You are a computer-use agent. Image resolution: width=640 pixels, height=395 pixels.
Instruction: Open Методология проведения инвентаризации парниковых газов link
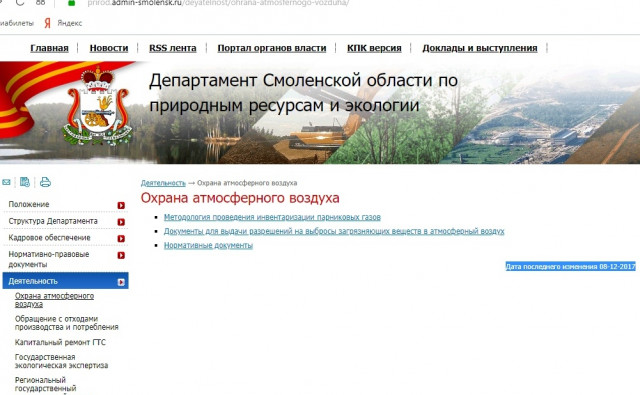[272, 217]
